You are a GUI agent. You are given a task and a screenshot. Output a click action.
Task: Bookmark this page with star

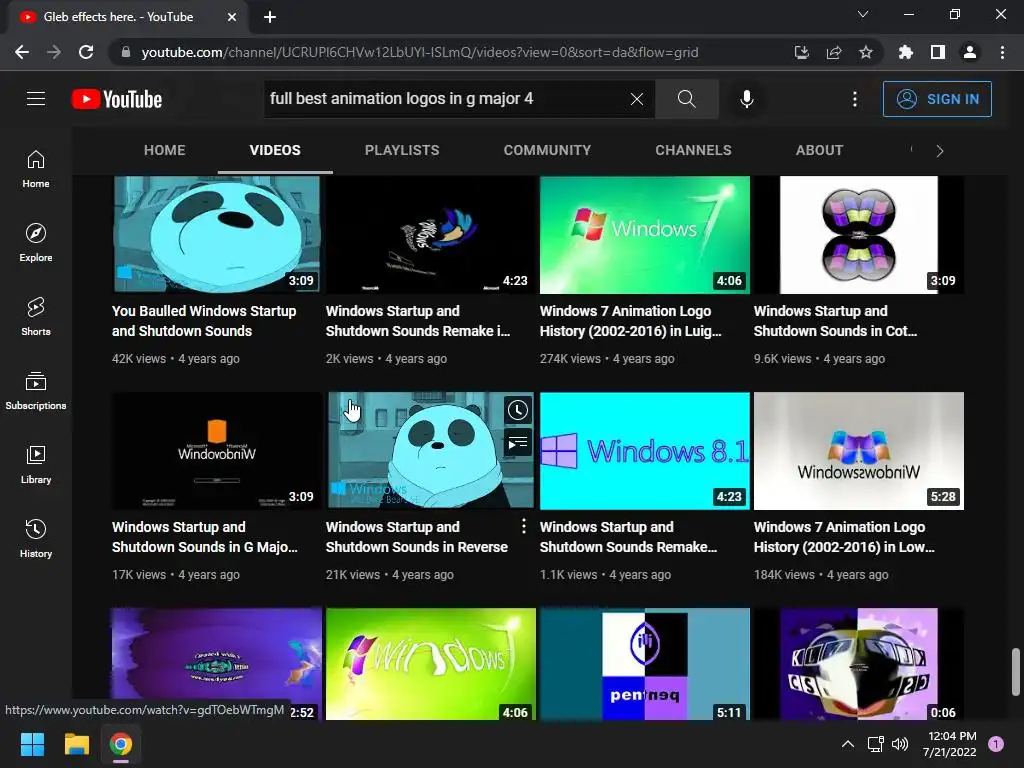[866, 52]
